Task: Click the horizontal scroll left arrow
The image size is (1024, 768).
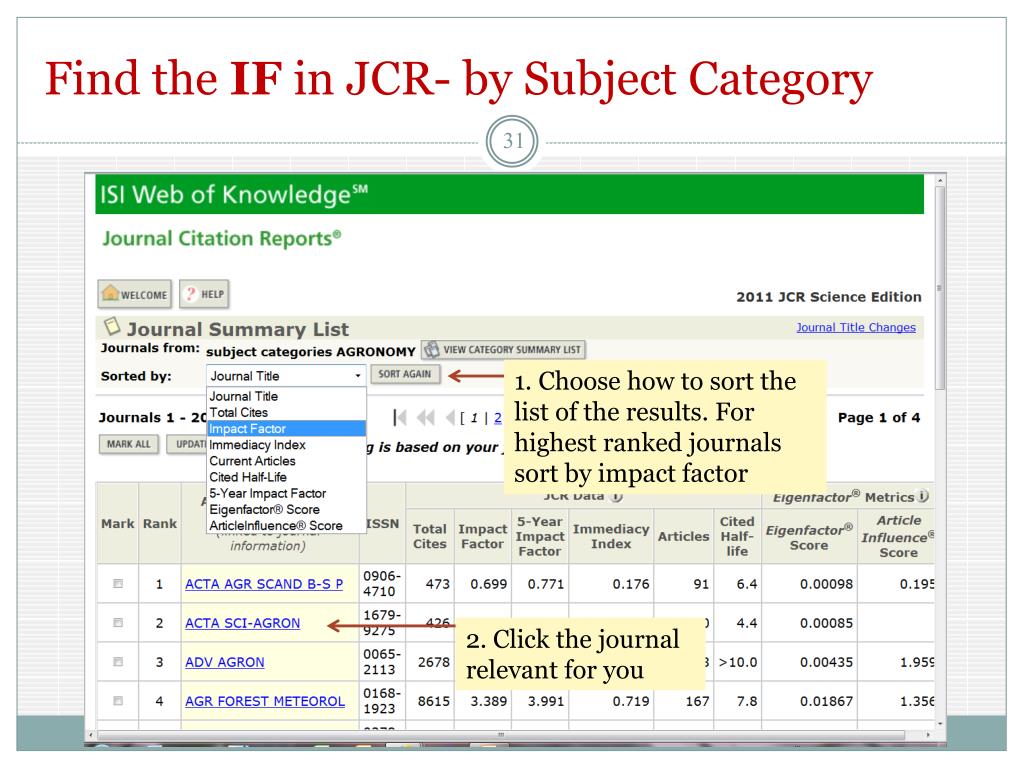Action: click(91, 735)
